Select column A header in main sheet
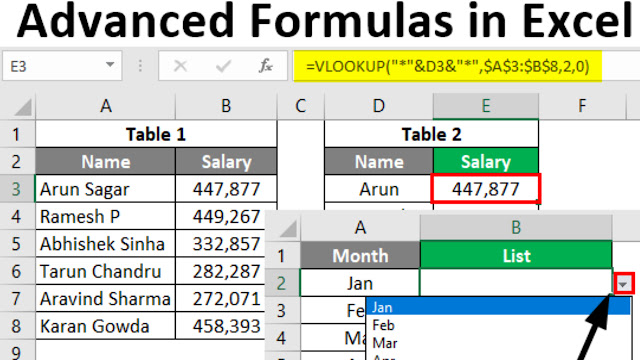This screenshot has height=360, width=640. [106, 106]
